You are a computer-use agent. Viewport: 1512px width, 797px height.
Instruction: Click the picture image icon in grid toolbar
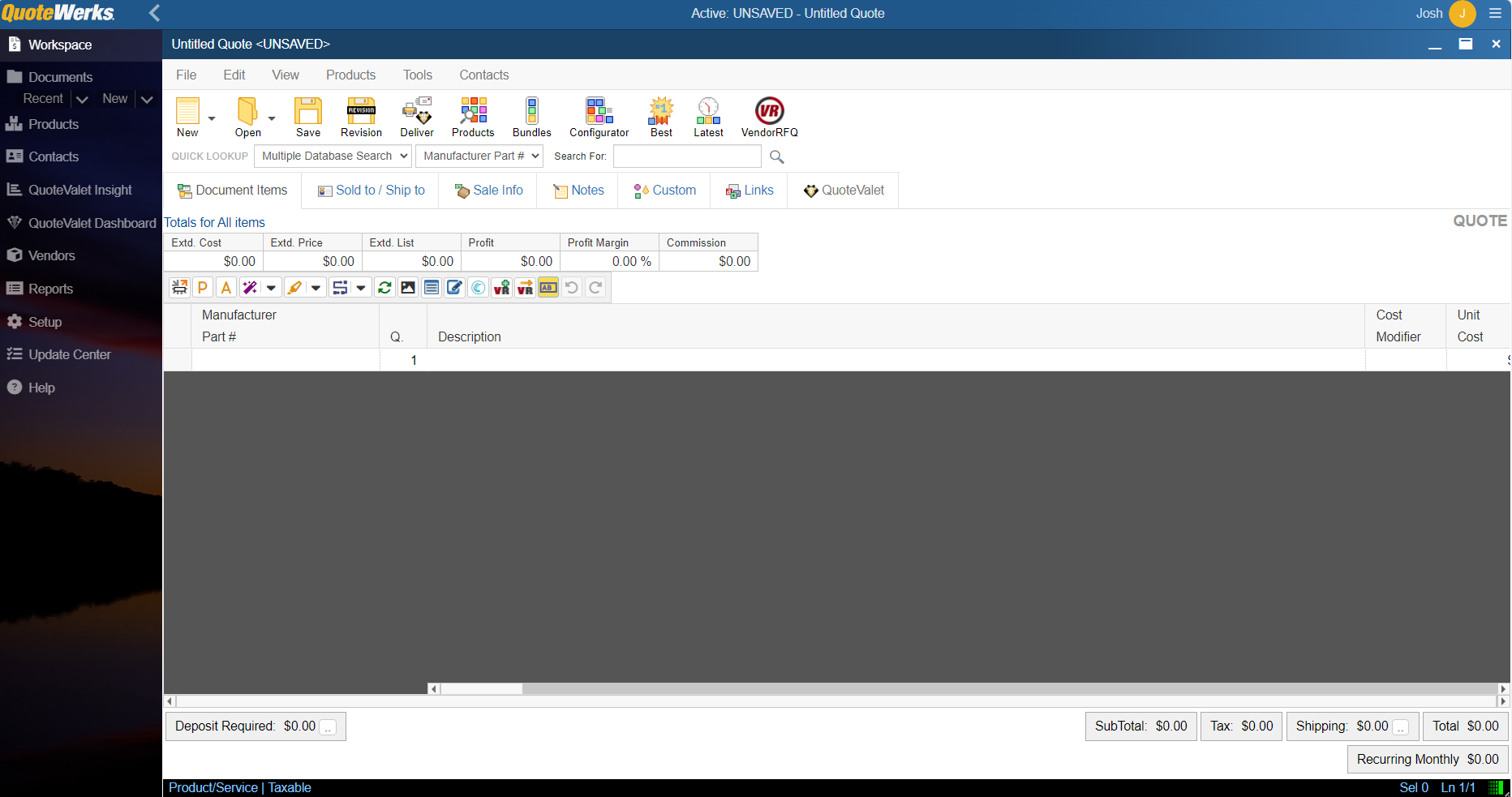(x=408, y=288)
